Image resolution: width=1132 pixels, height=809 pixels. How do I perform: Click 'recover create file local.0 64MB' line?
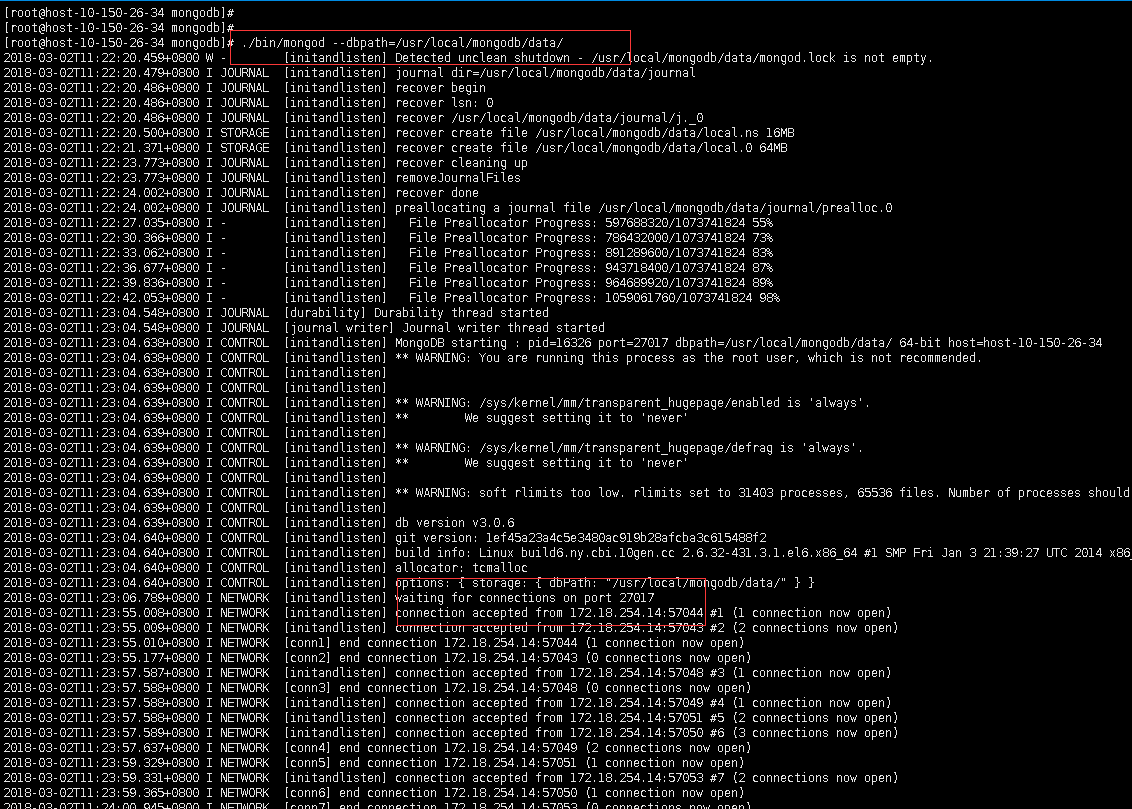coord(395,148)
